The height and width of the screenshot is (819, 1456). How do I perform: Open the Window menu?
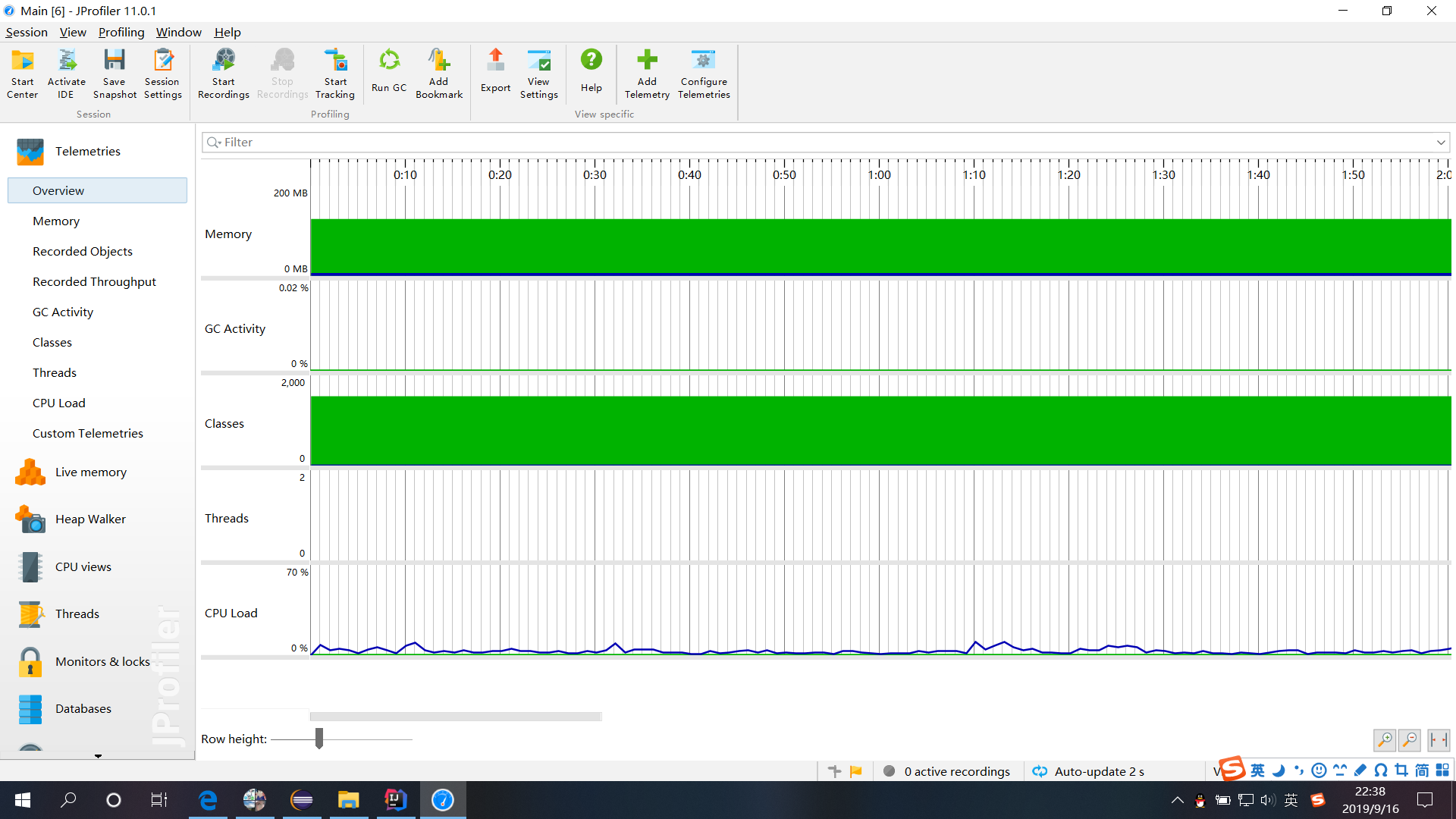click(178, 32)
